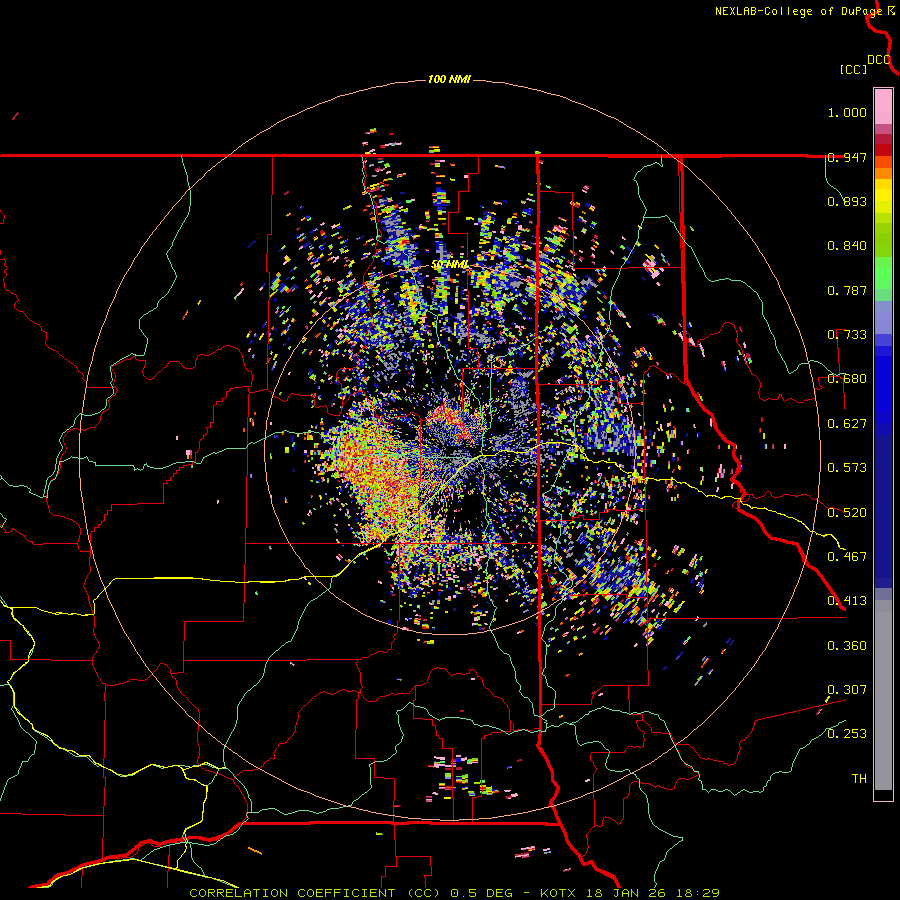
Task: Click the DCC label at top right
Action: click(x=879, y=60)
